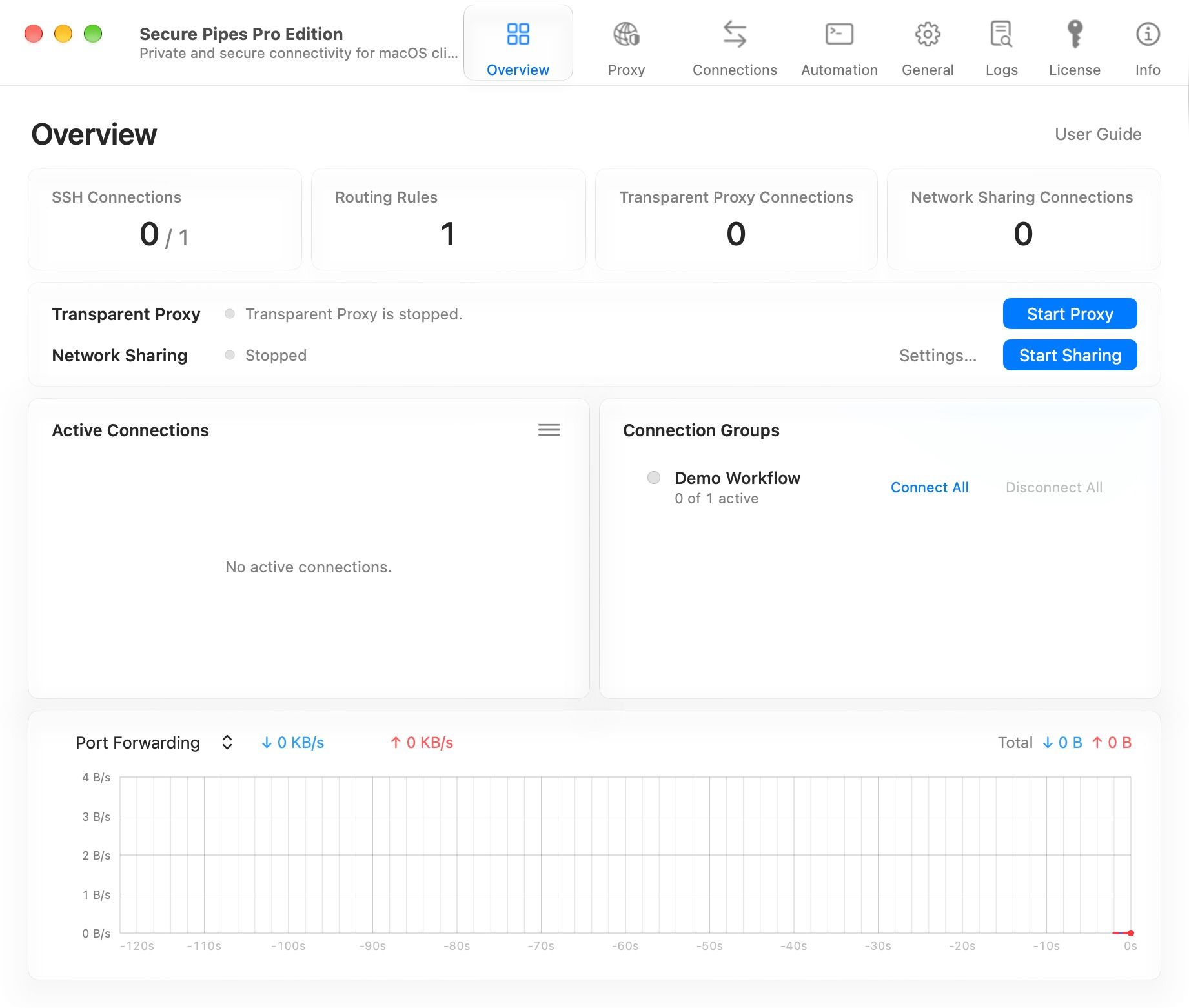1189x1008 pixels.
Task: Open the Automation terminal icon
Action: (x=839, y=34)
